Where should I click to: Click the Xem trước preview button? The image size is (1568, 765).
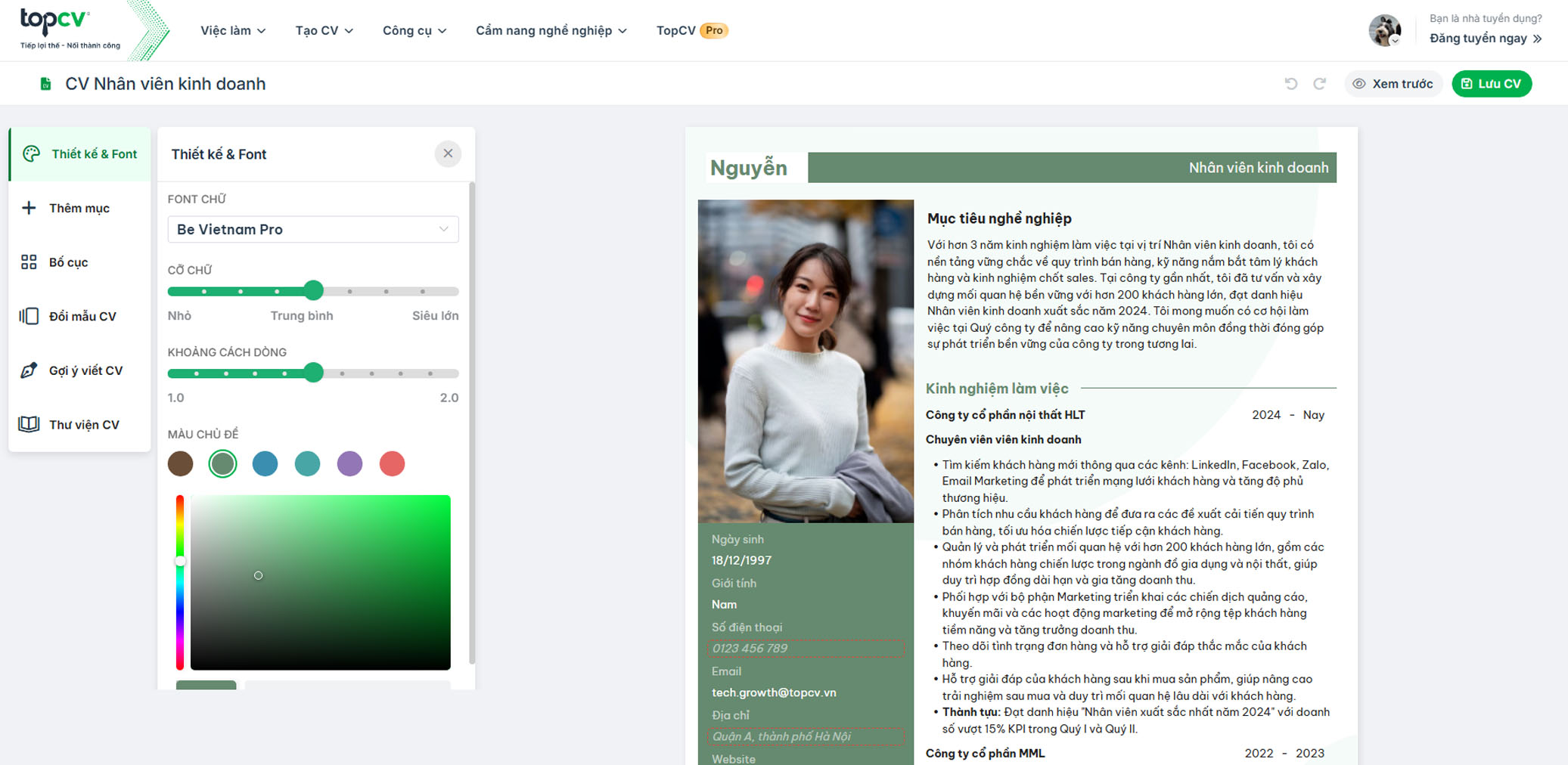pos(1393,84)
